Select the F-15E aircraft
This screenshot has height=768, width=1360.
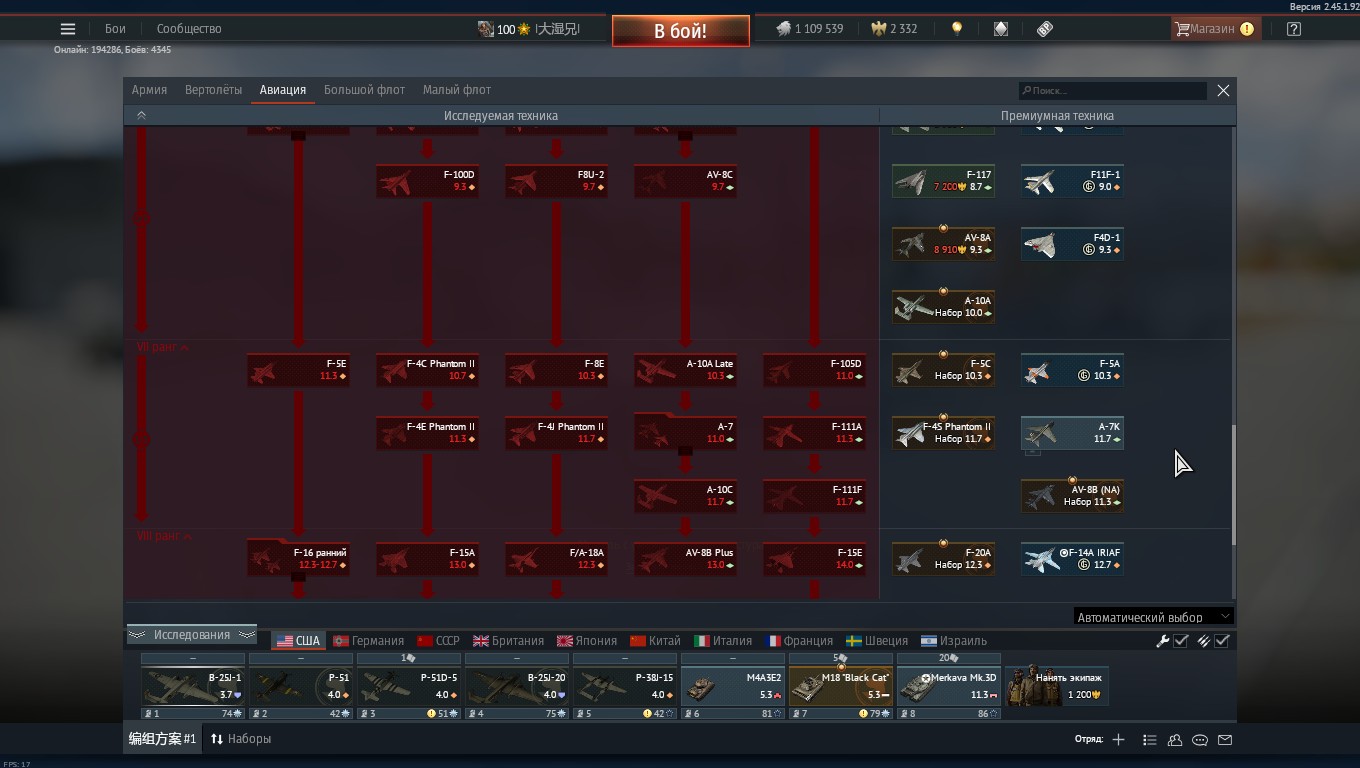tap(814, 559)
